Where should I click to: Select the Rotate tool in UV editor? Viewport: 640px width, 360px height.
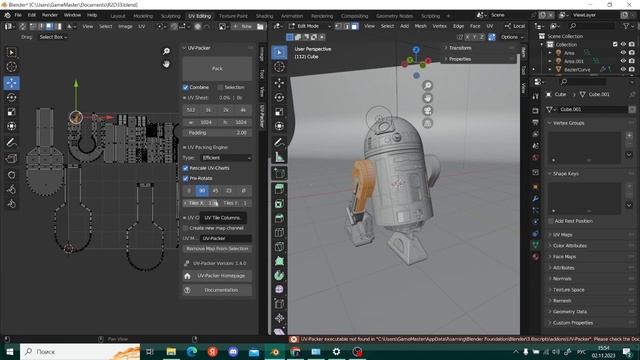[x=11, y=98]
